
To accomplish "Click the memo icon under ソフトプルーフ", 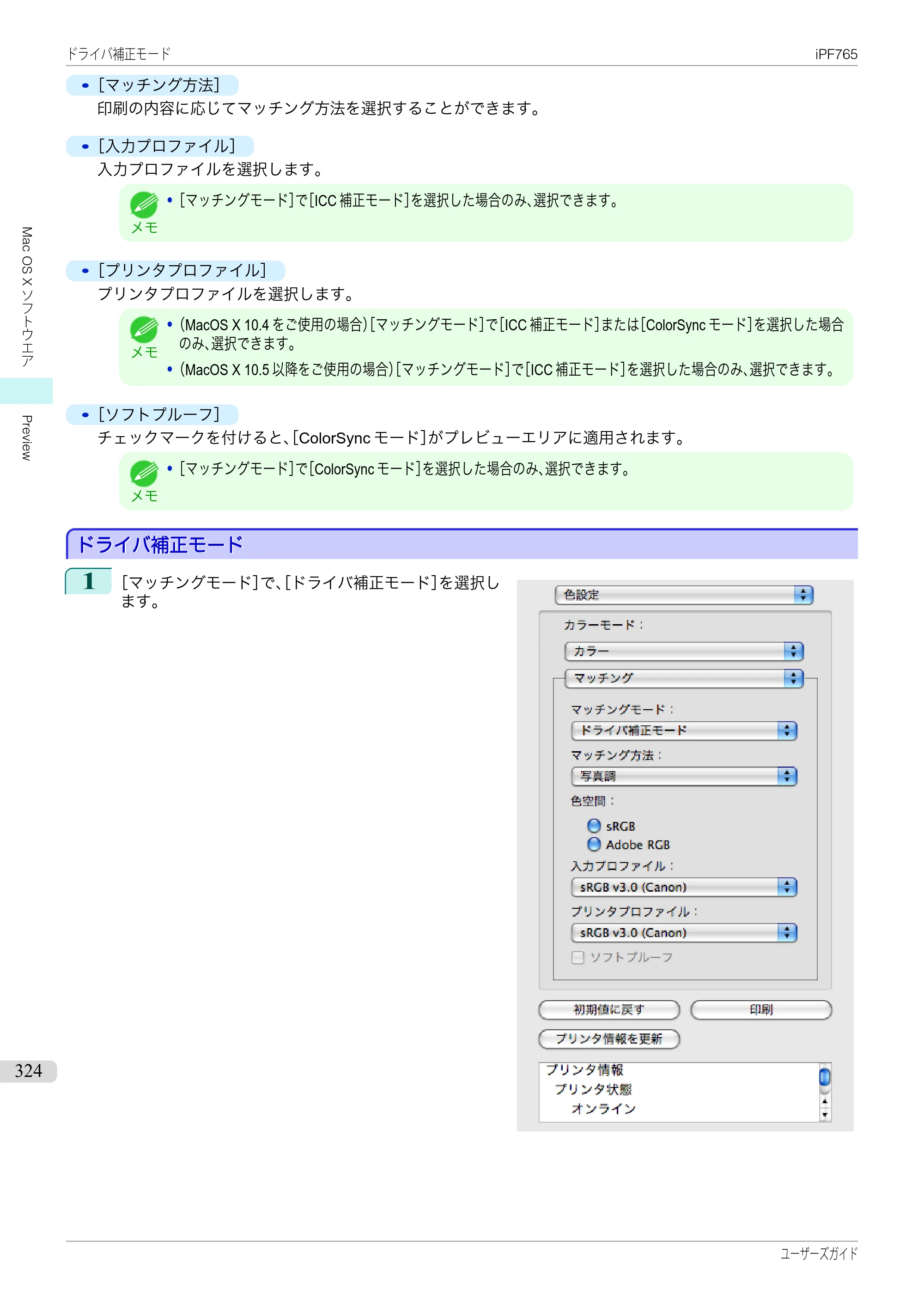I will click(144, 474).
